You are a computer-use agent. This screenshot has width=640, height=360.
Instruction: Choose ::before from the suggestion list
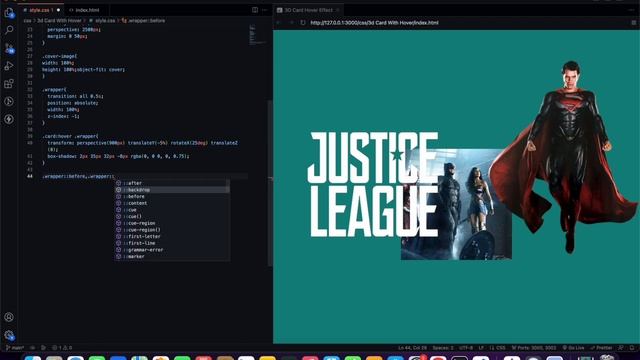(172, 196)
